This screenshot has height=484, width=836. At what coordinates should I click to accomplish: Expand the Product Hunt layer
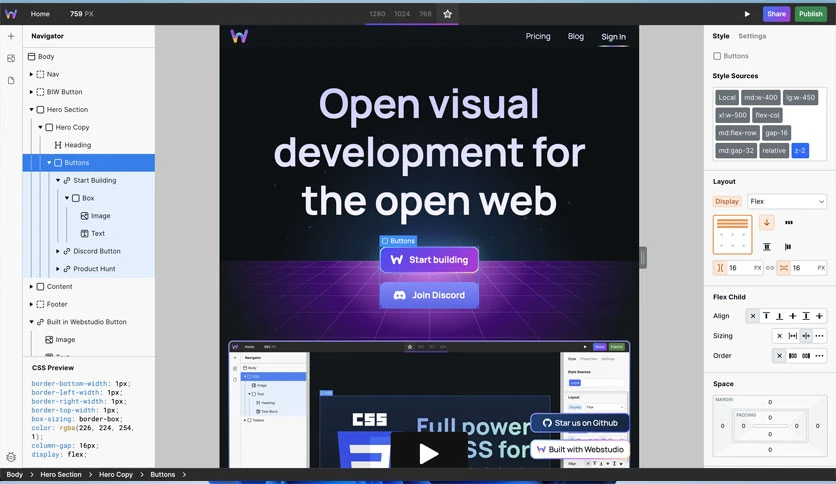[x=58, y=269]
